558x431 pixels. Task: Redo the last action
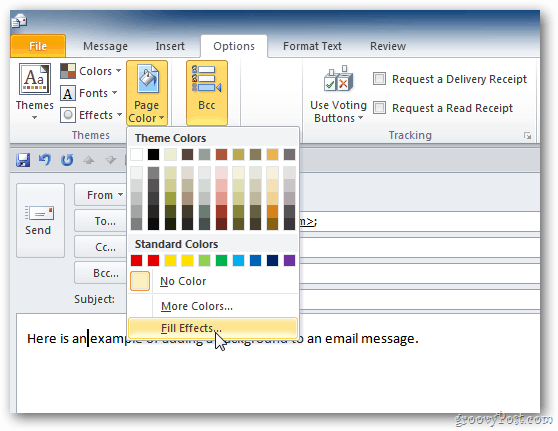point(67,160)
